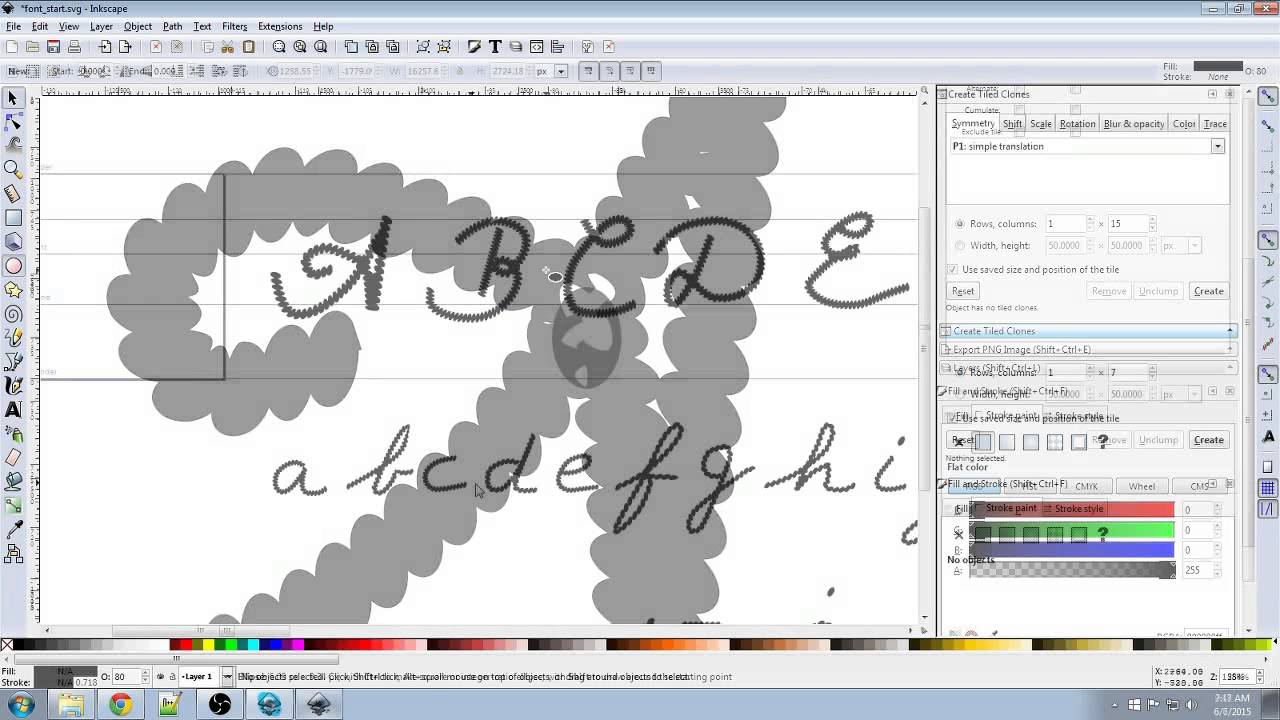Click the Group objects icon

(x=423, y=47)
